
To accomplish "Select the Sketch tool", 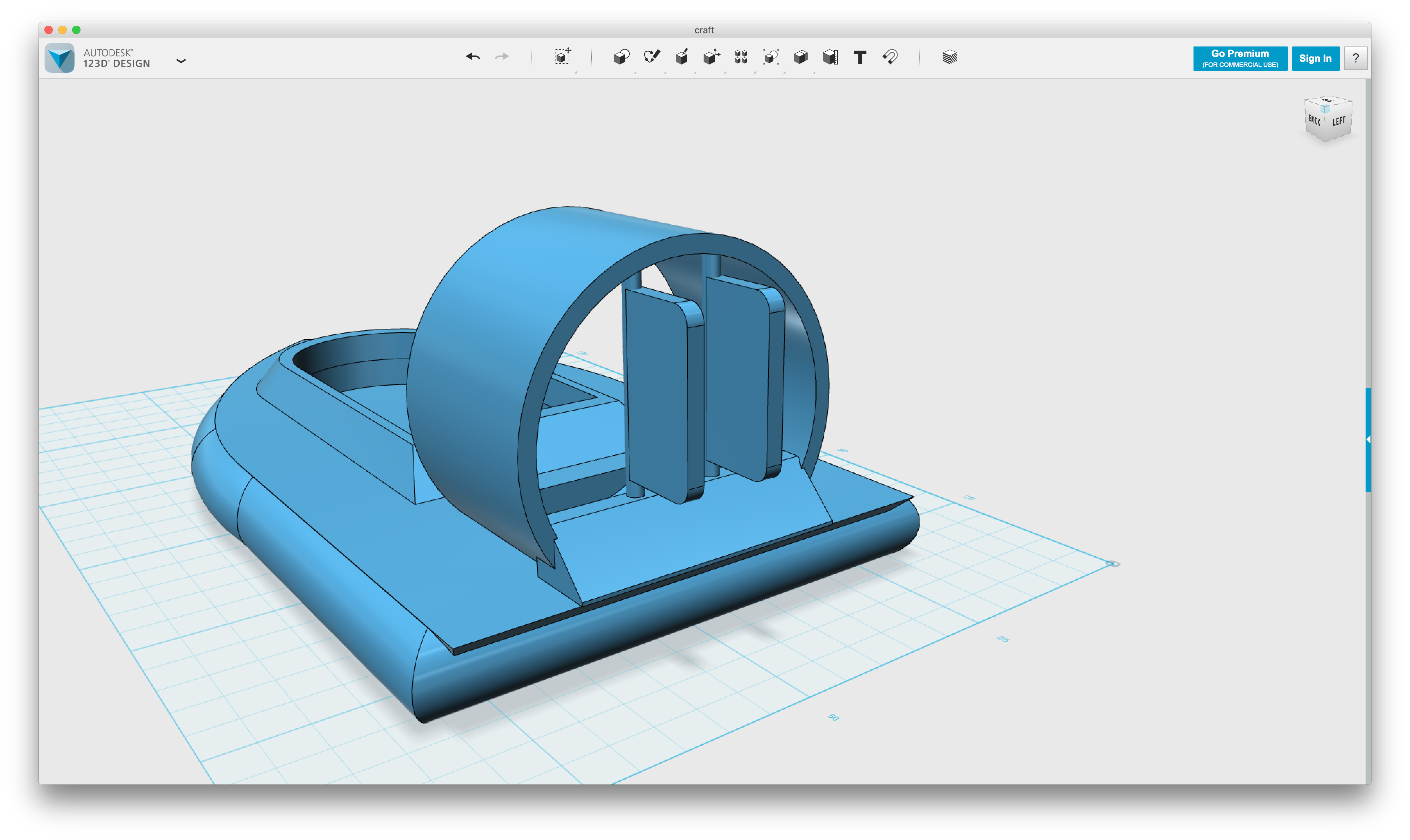I will pos(652,57).
